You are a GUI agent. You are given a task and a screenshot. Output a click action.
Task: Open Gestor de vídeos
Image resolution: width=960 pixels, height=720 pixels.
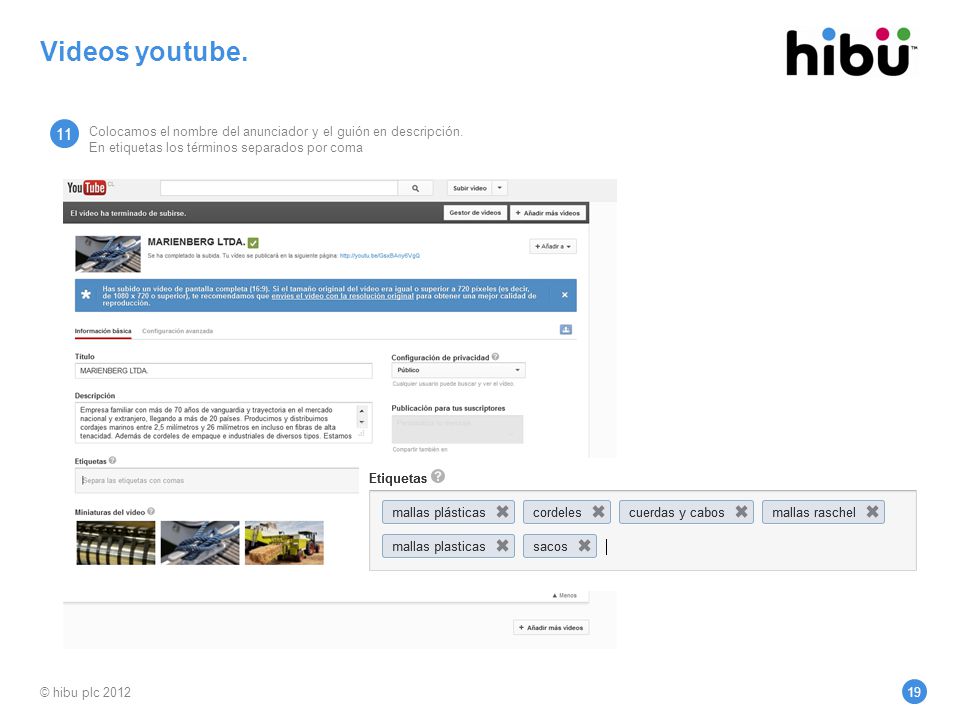click(475, 212)
